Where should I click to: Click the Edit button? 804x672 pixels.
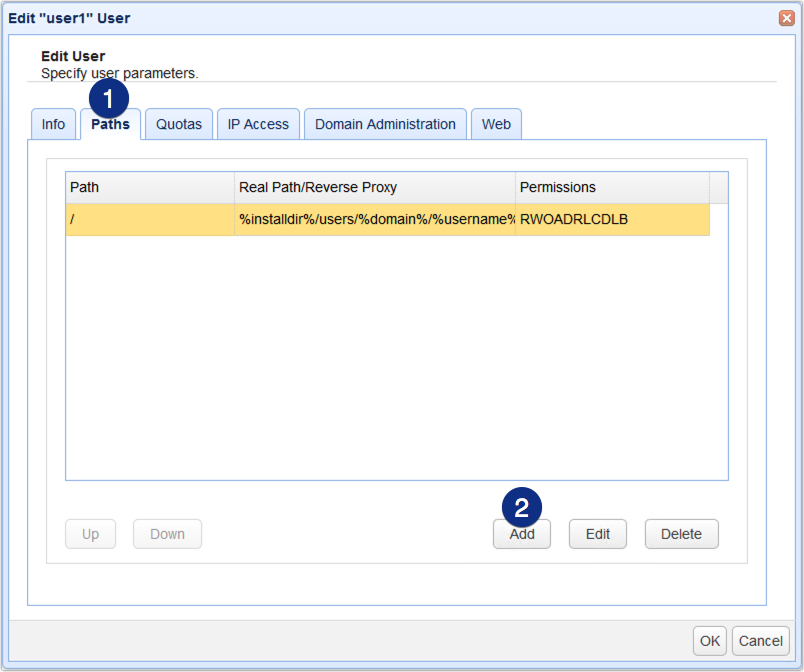pyautogui.click(x=597, y=534)
